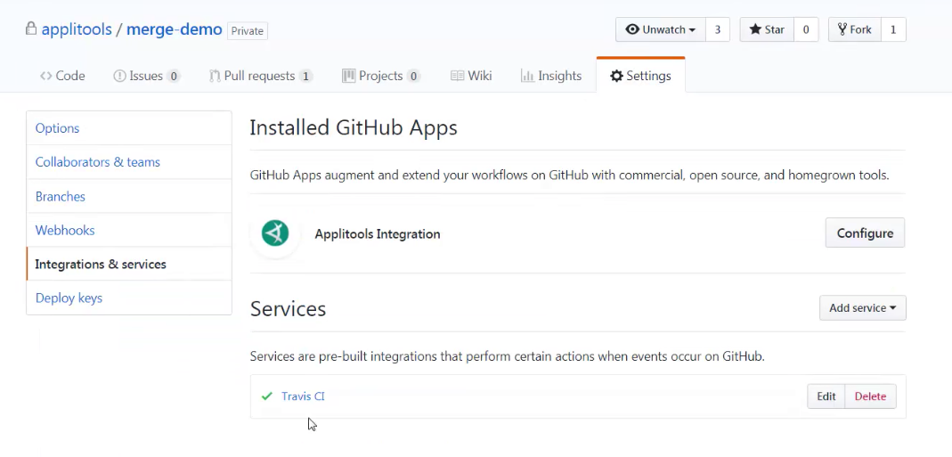The image size is (952, 457).
Task: Click the eye icon in Unwatch button
Action: (632, 29)
